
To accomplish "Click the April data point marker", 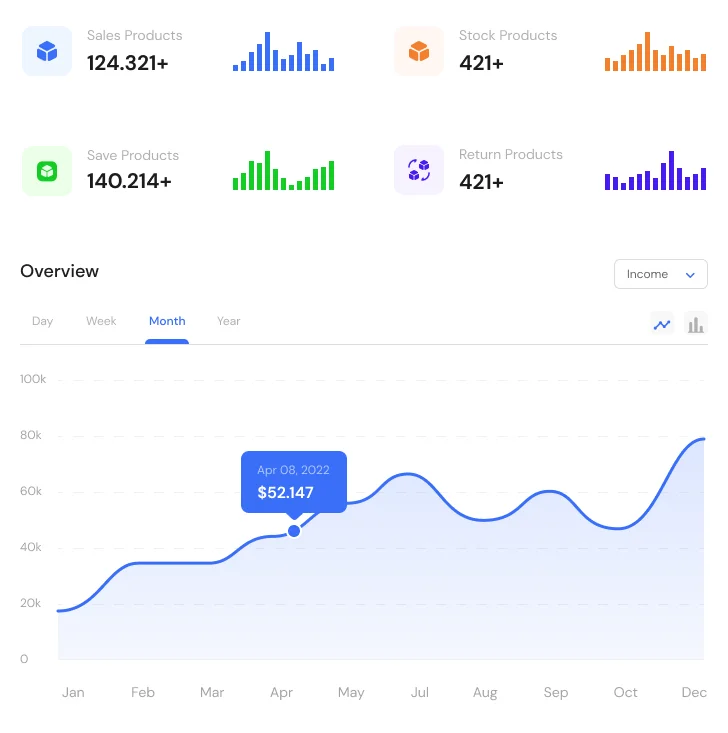I will (x=294, y=531).
